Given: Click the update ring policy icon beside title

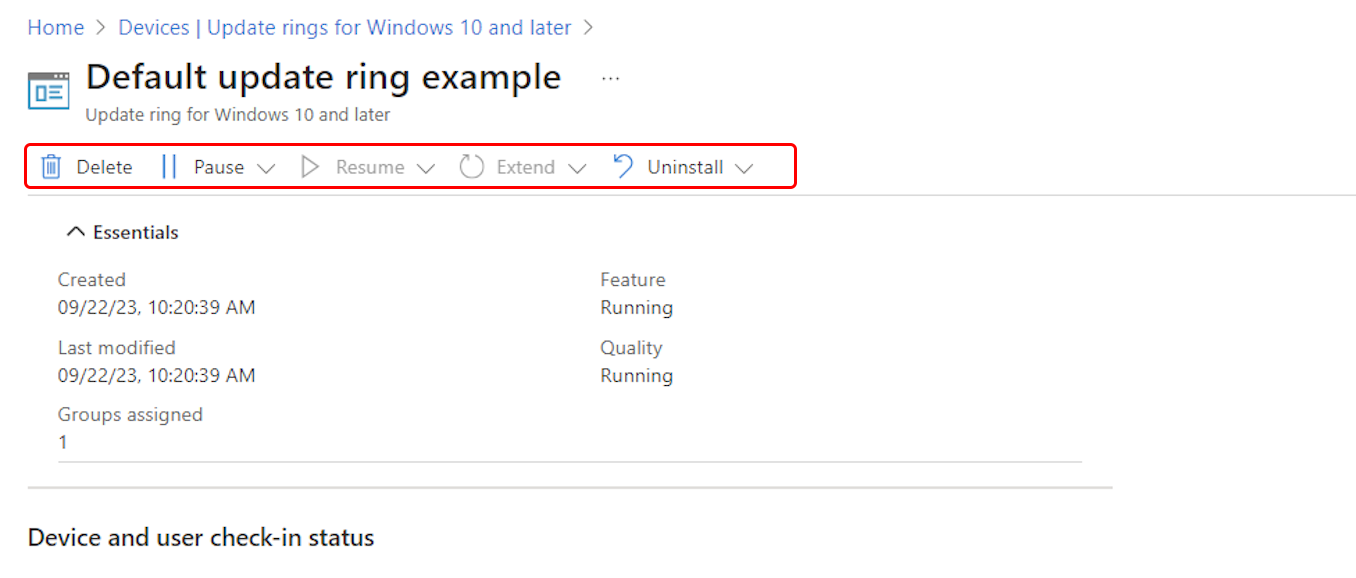Looking at the screenshot, I should pos(49,91).
